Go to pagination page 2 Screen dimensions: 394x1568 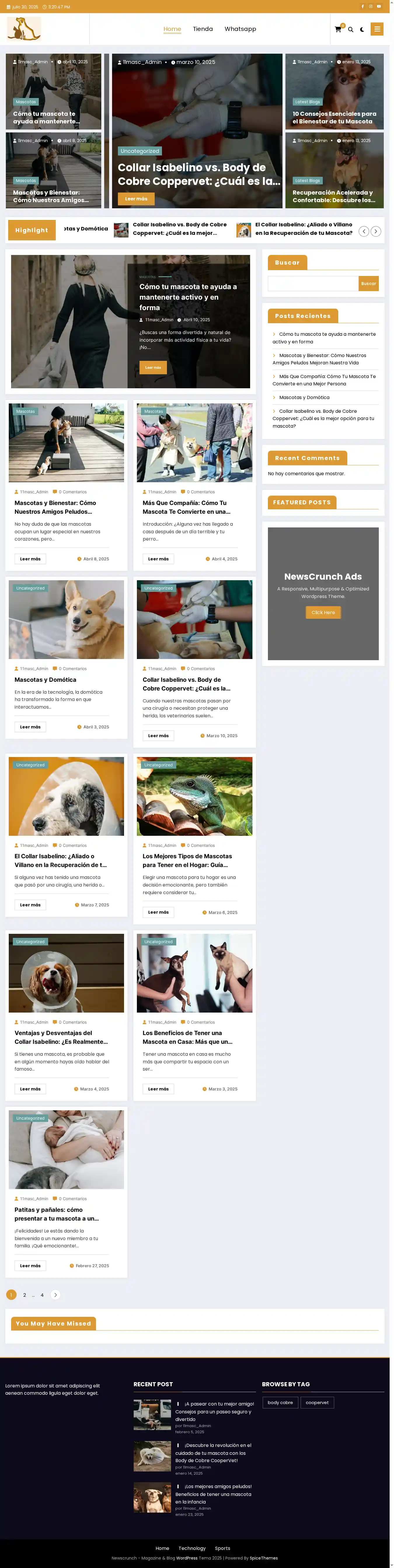[x=24, y=1295]
